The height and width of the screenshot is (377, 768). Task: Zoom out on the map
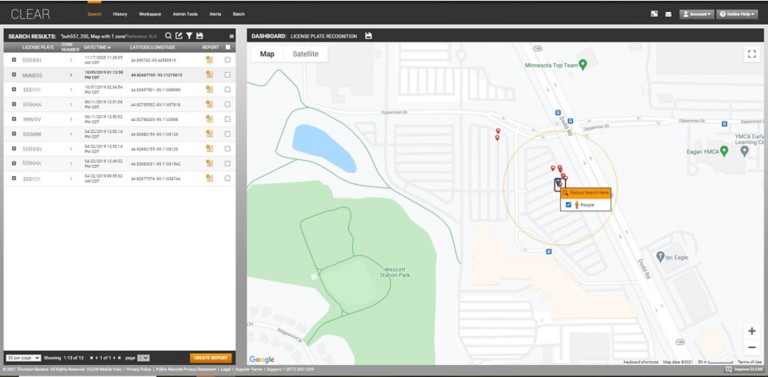click(x=751, y=348)
